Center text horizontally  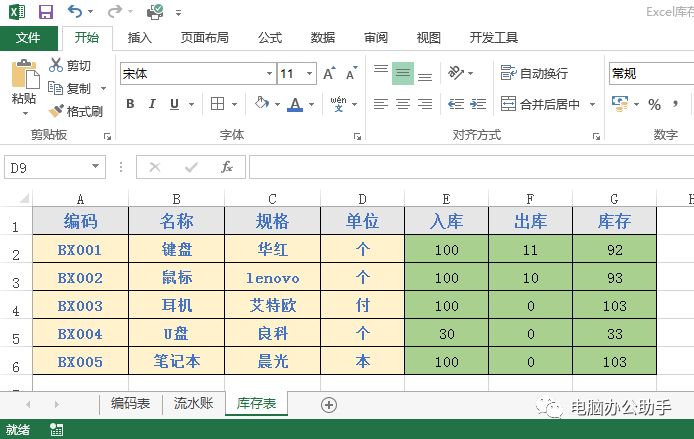403,104
